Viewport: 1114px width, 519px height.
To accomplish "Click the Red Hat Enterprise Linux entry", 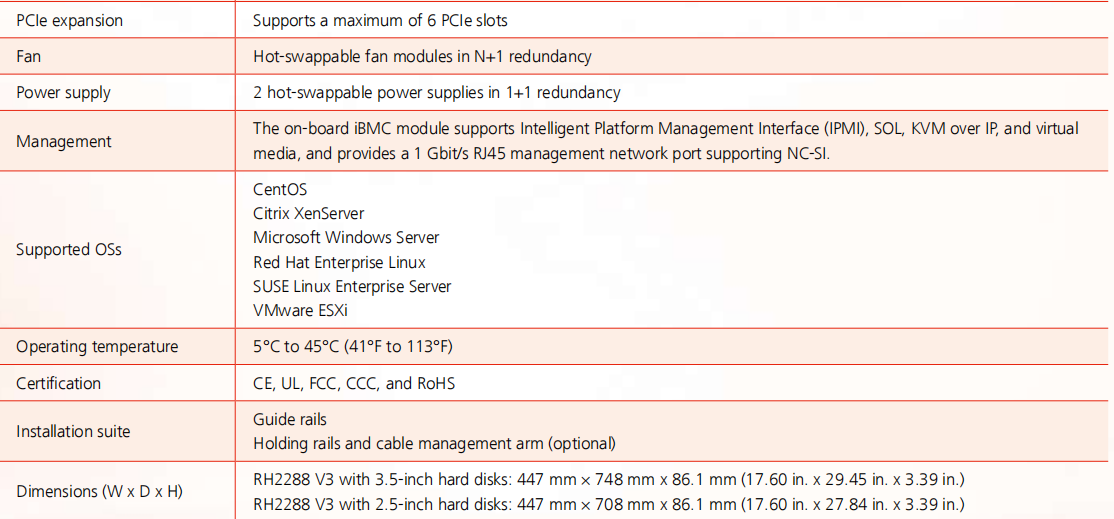I will tap(339, 262).
